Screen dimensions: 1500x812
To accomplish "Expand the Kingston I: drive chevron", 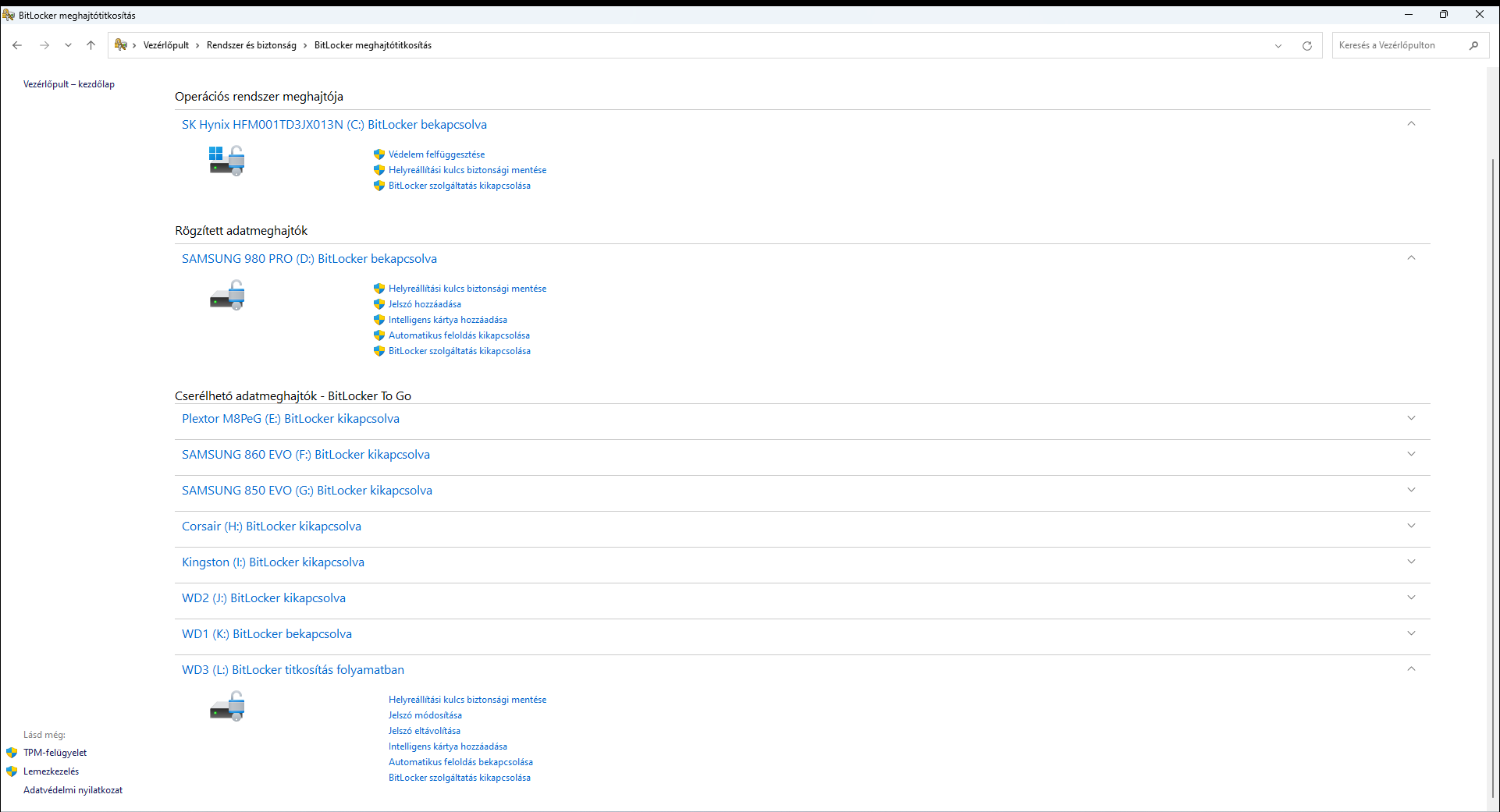I will (1411, 562).
